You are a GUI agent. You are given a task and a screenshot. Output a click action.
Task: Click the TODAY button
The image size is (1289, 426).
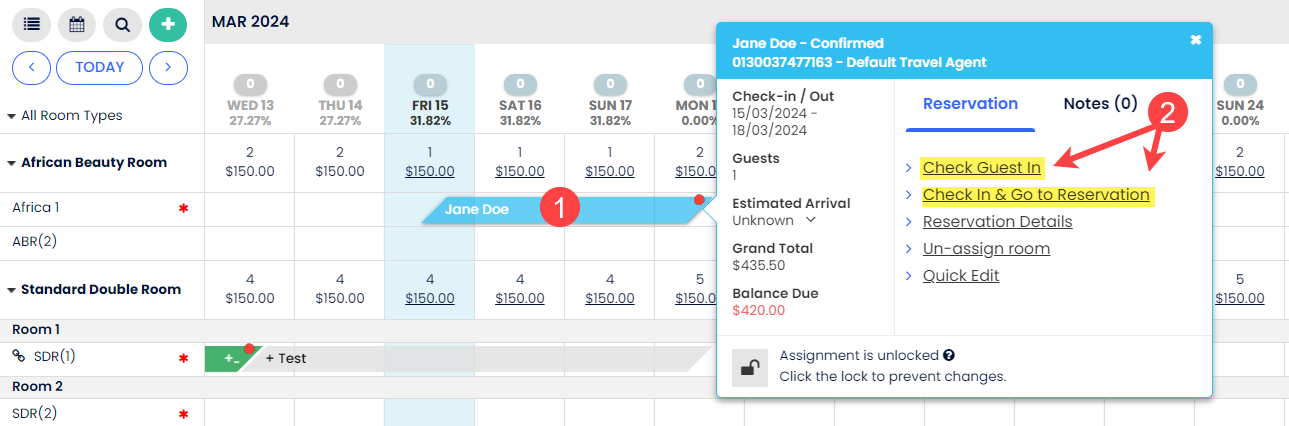[99, 68]
